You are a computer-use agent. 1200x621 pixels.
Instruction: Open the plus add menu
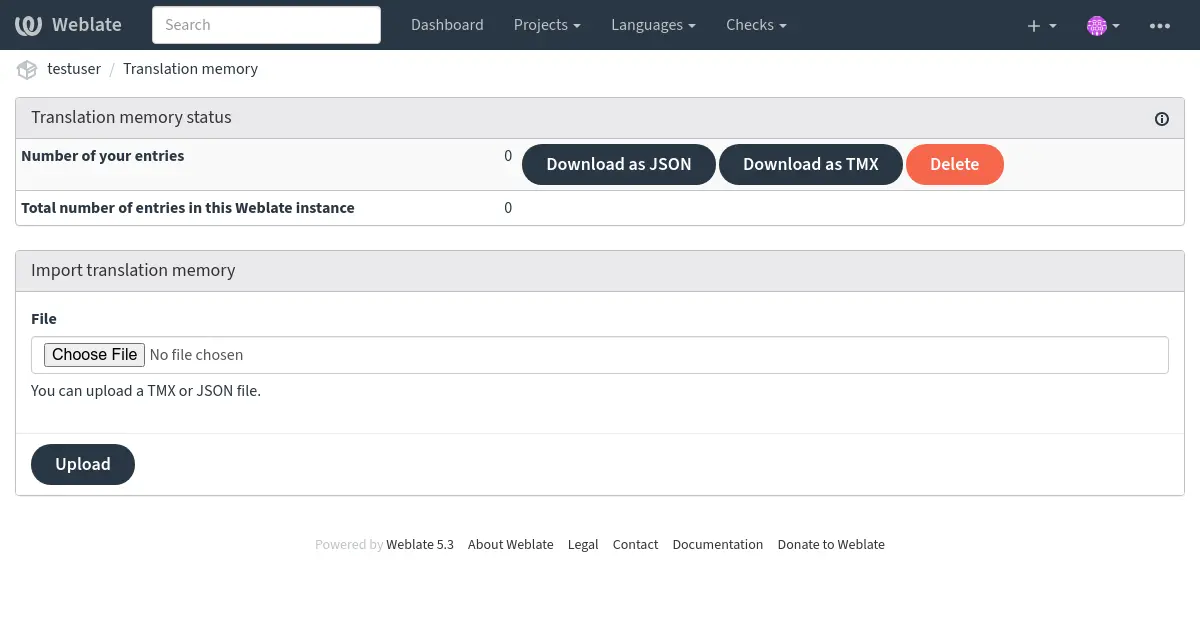pos(1042,25)
